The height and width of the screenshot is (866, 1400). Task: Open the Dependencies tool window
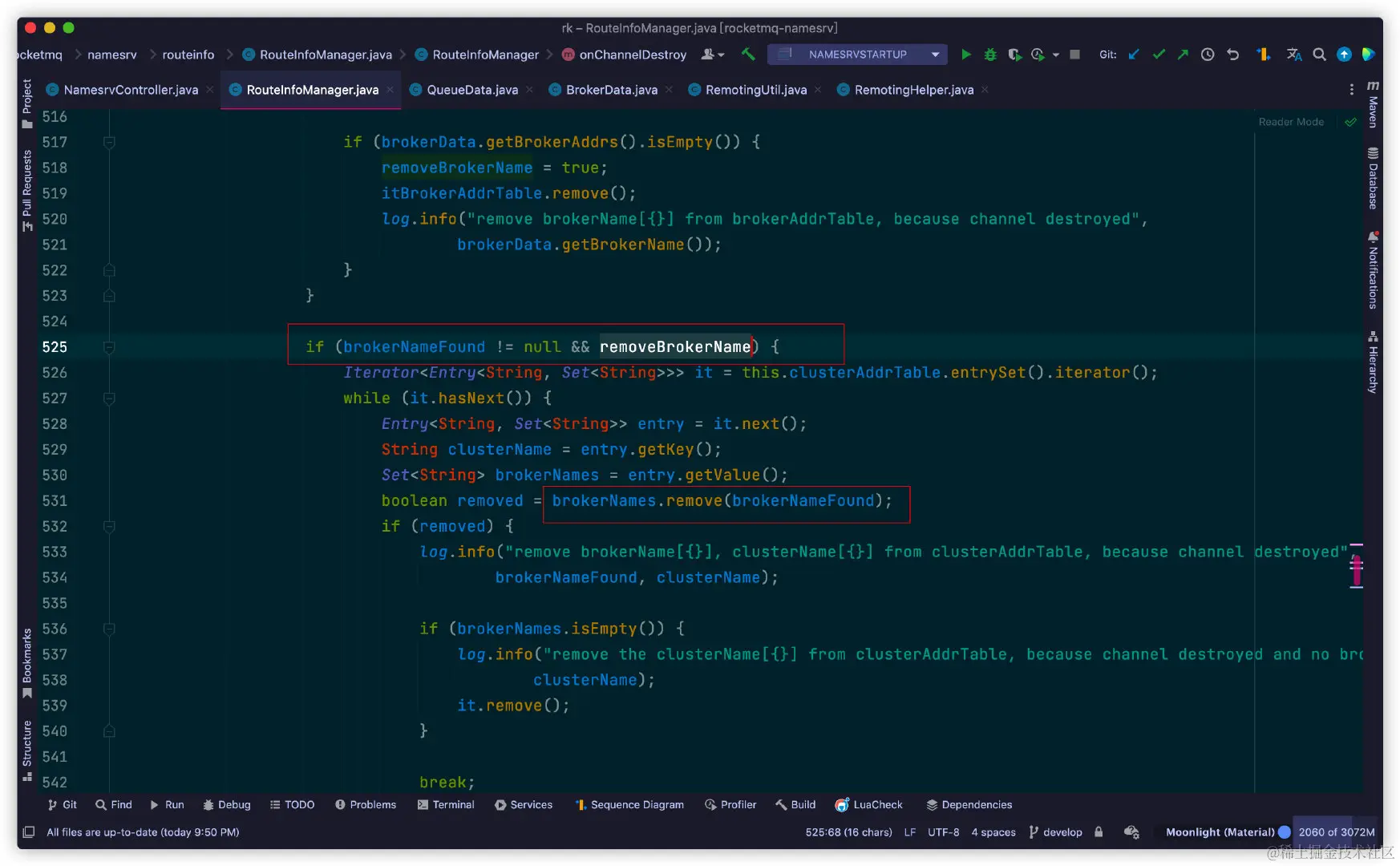point(969,805)
